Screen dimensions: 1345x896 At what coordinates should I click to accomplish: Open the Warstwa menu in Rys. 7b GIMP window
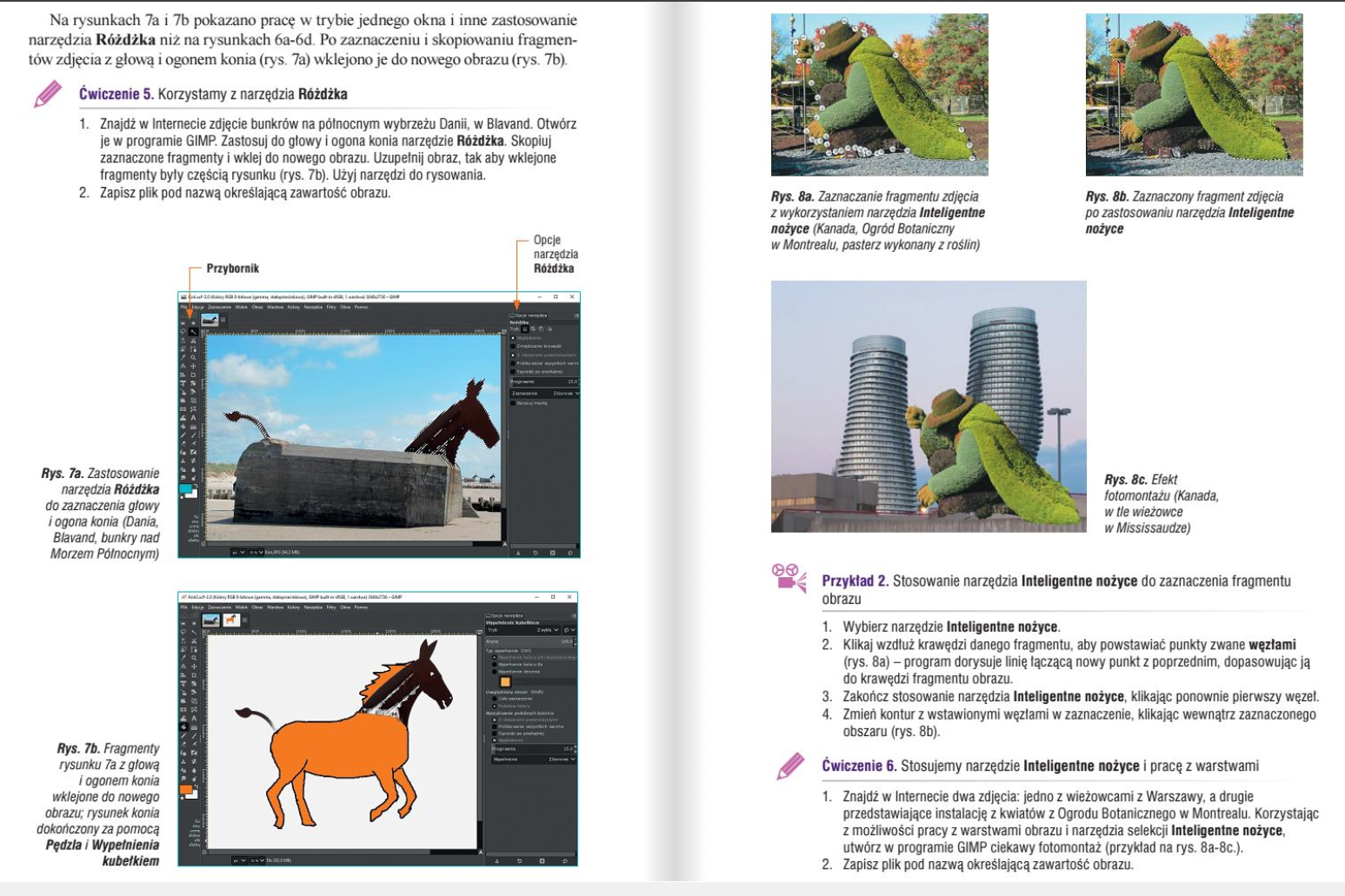275,607
